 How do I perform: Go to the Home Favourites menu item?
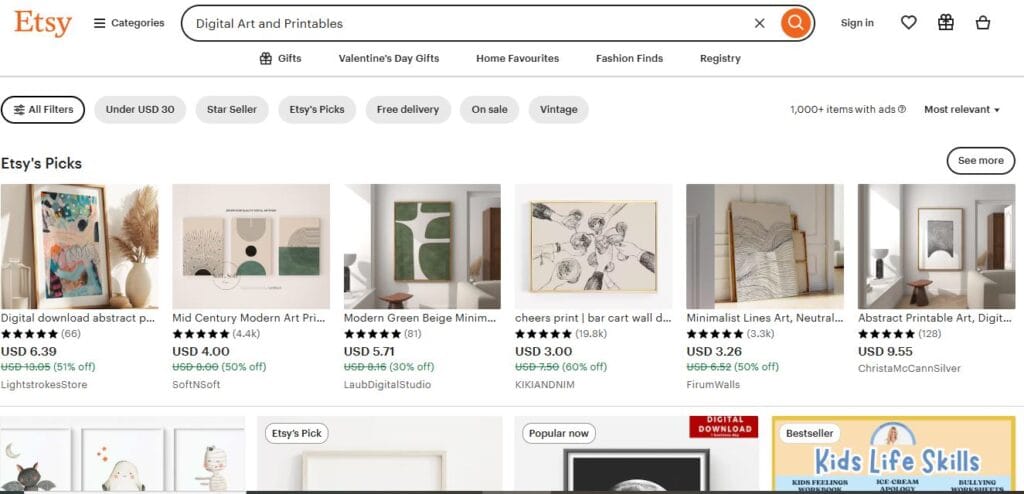tap(517, 59)
